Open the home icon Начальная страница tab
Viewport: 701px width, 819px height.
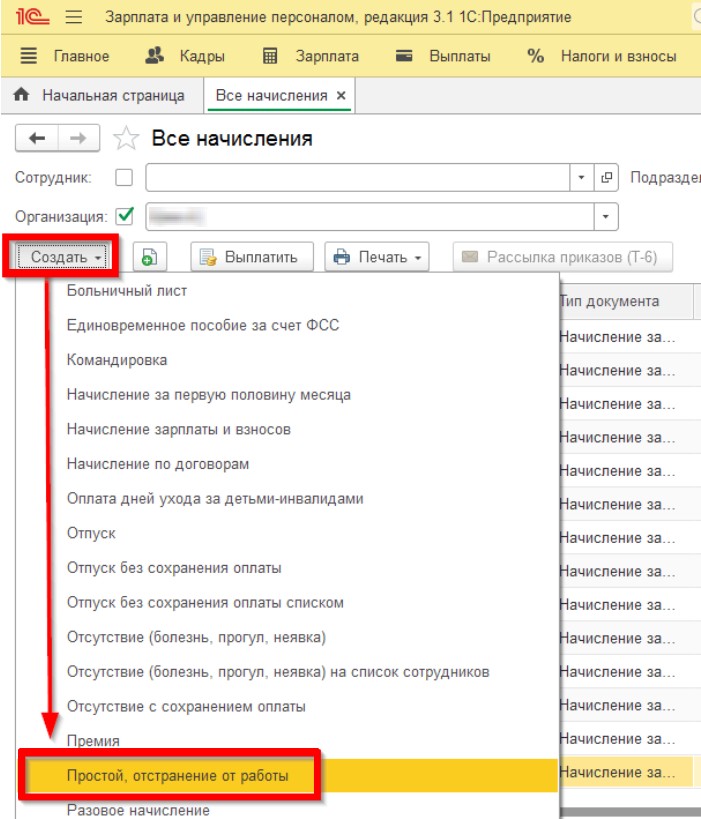coord(102,96)
